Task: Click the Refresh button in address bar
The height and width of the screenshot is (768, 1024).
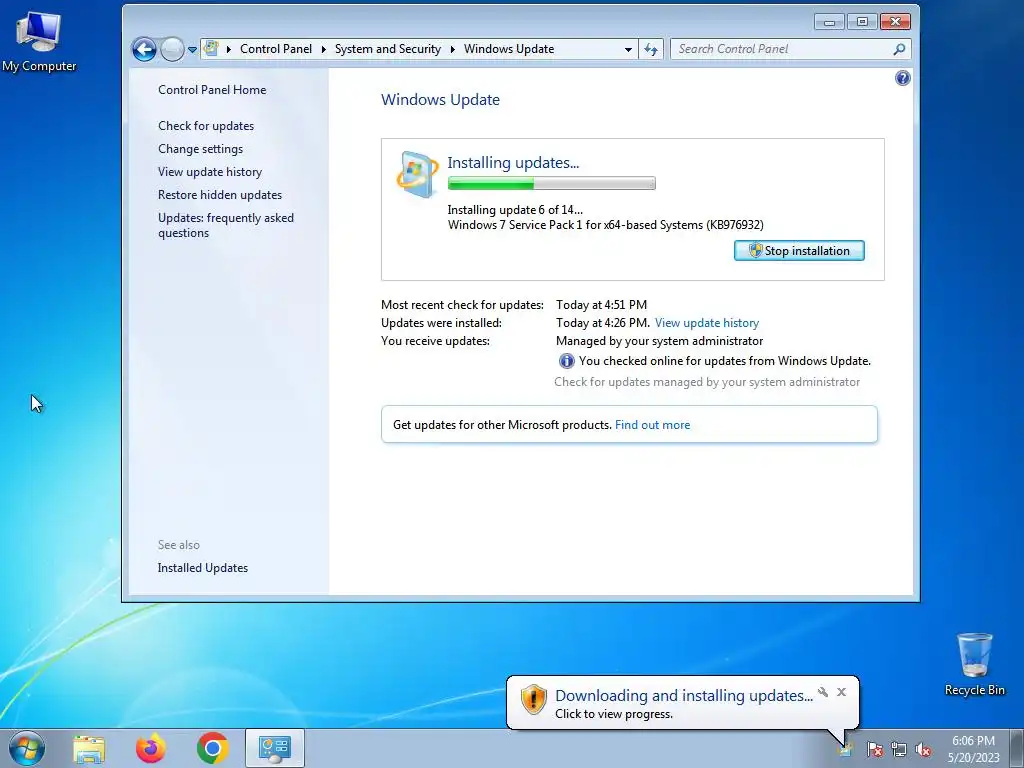Action: pos(650,49)
